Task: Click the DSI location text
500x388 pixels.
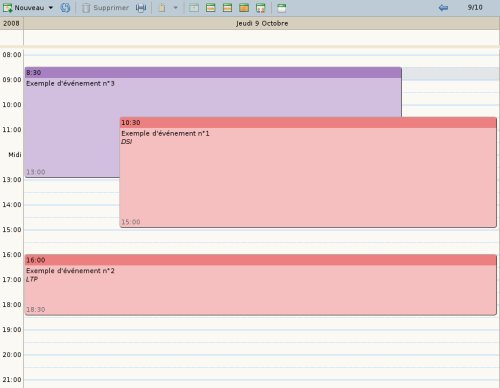Action: click(x=126, y=142)
